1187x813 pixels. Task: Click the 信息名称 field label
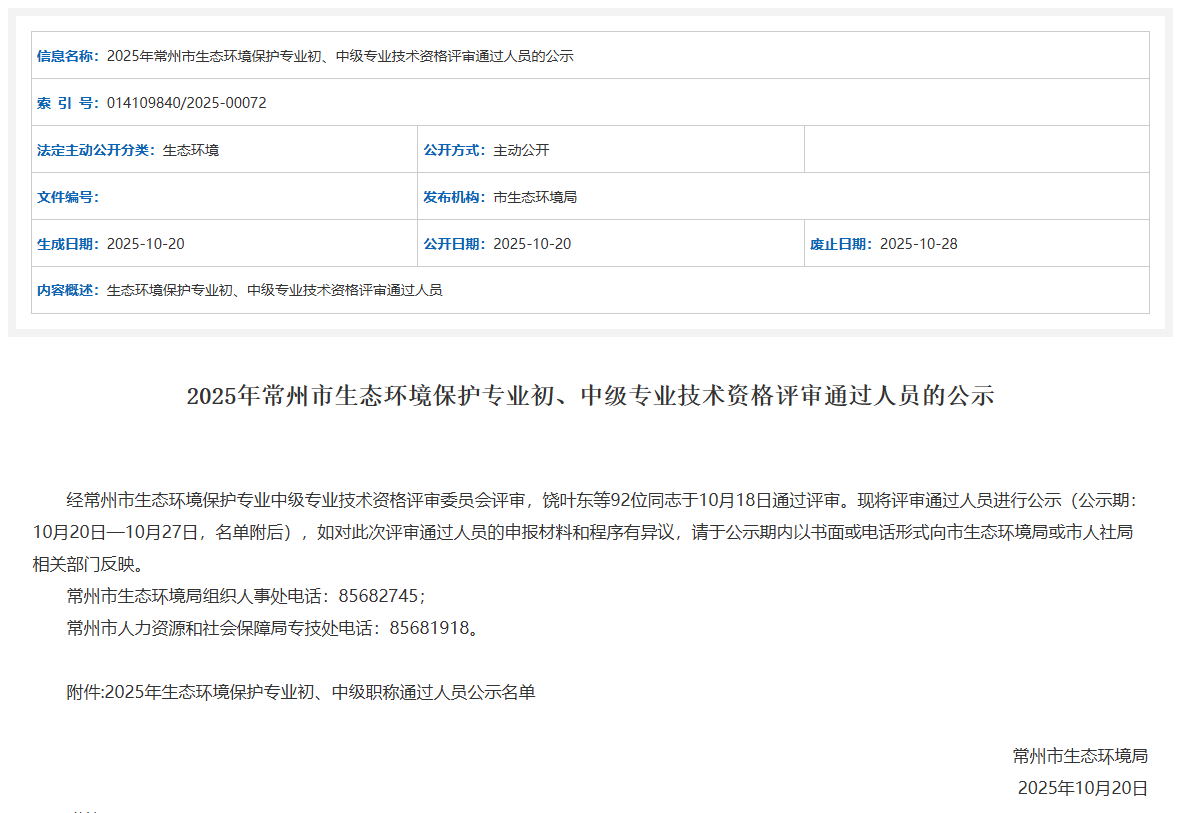[67, 56]
